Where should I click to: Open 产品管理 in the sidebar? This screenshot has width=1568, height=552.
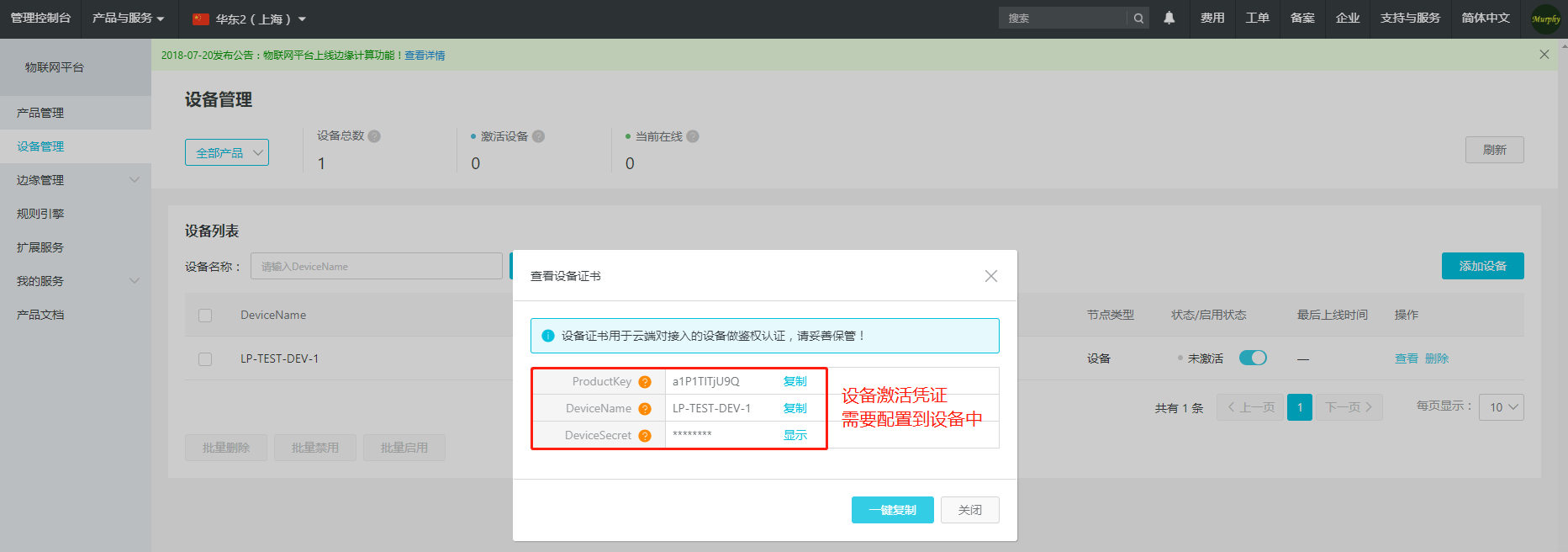tap(40, 113)
